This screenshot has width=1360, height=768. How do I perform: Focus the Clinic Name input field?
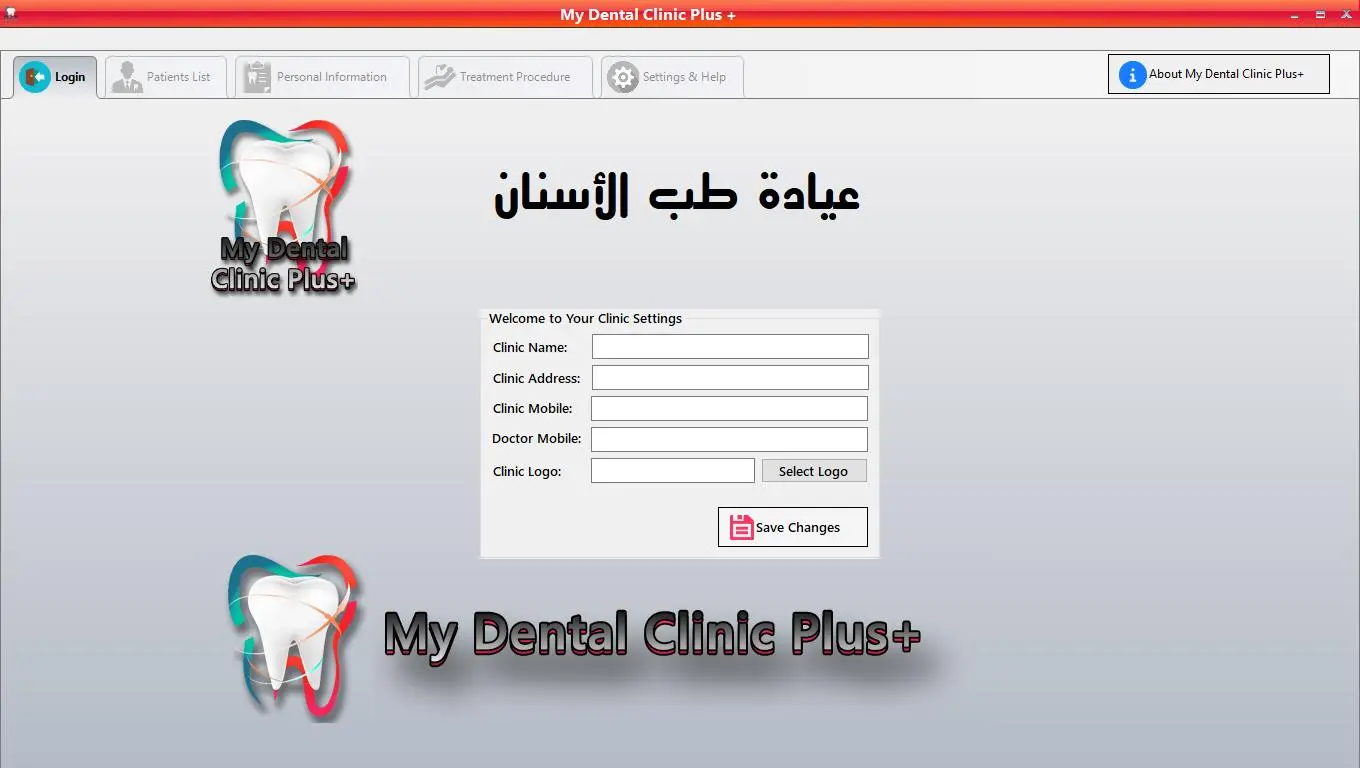[x=730, y=347]
